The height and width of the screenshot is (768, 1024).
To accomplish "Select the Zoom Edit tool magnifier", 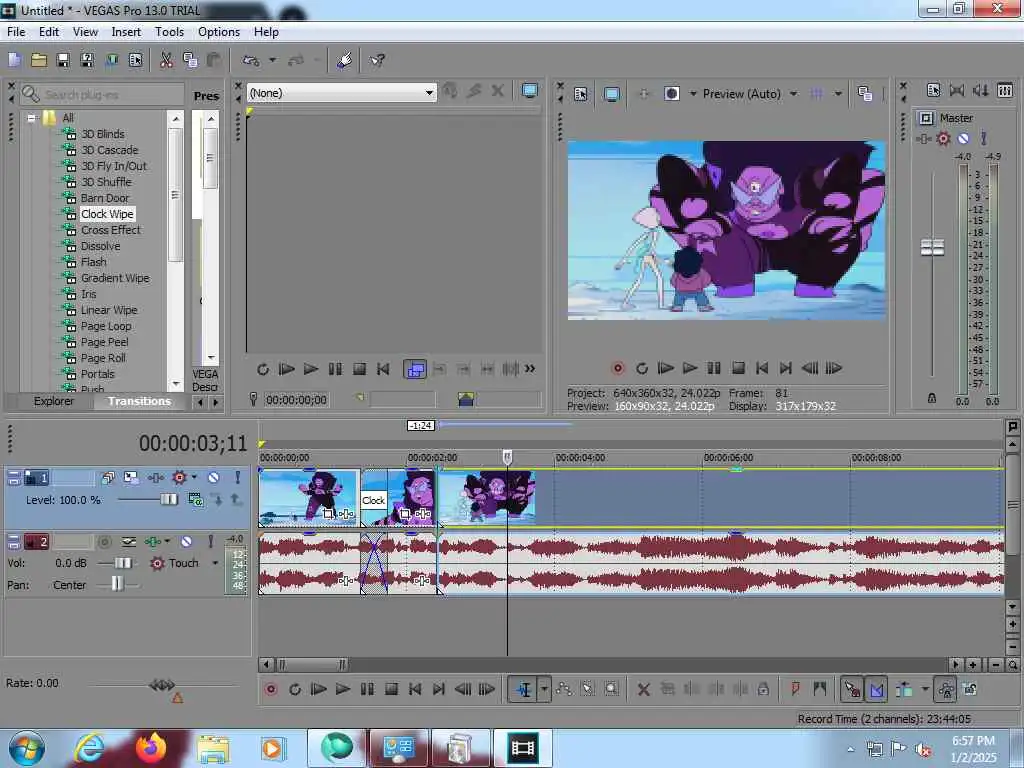I will (611, 689).
